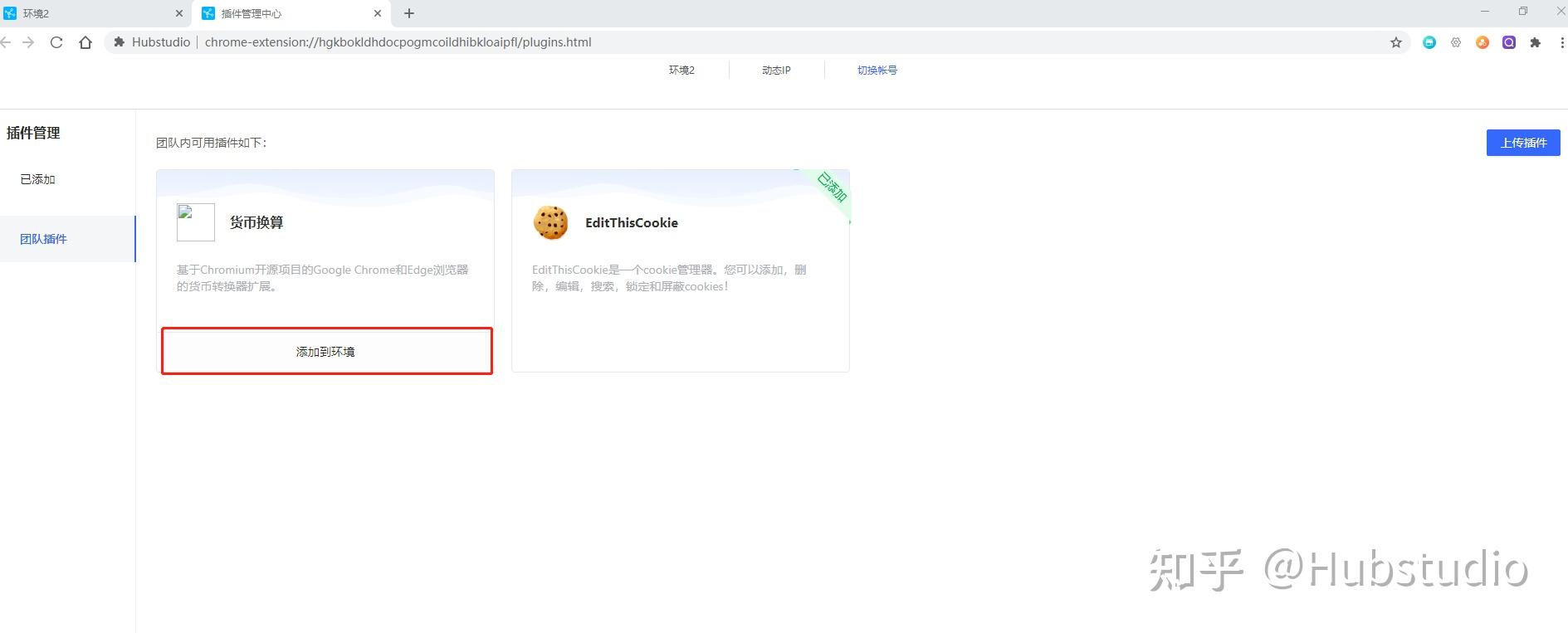Click the bookmark star icon
The image size is (1568, 633).
pos(1395,42)
